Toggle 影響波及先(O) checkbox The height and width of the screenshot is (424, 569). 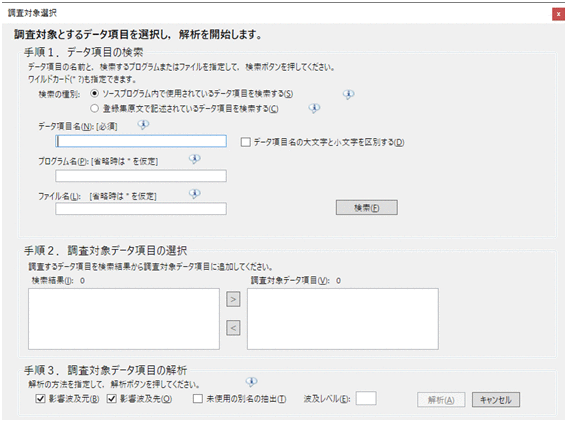pos(111,399)
